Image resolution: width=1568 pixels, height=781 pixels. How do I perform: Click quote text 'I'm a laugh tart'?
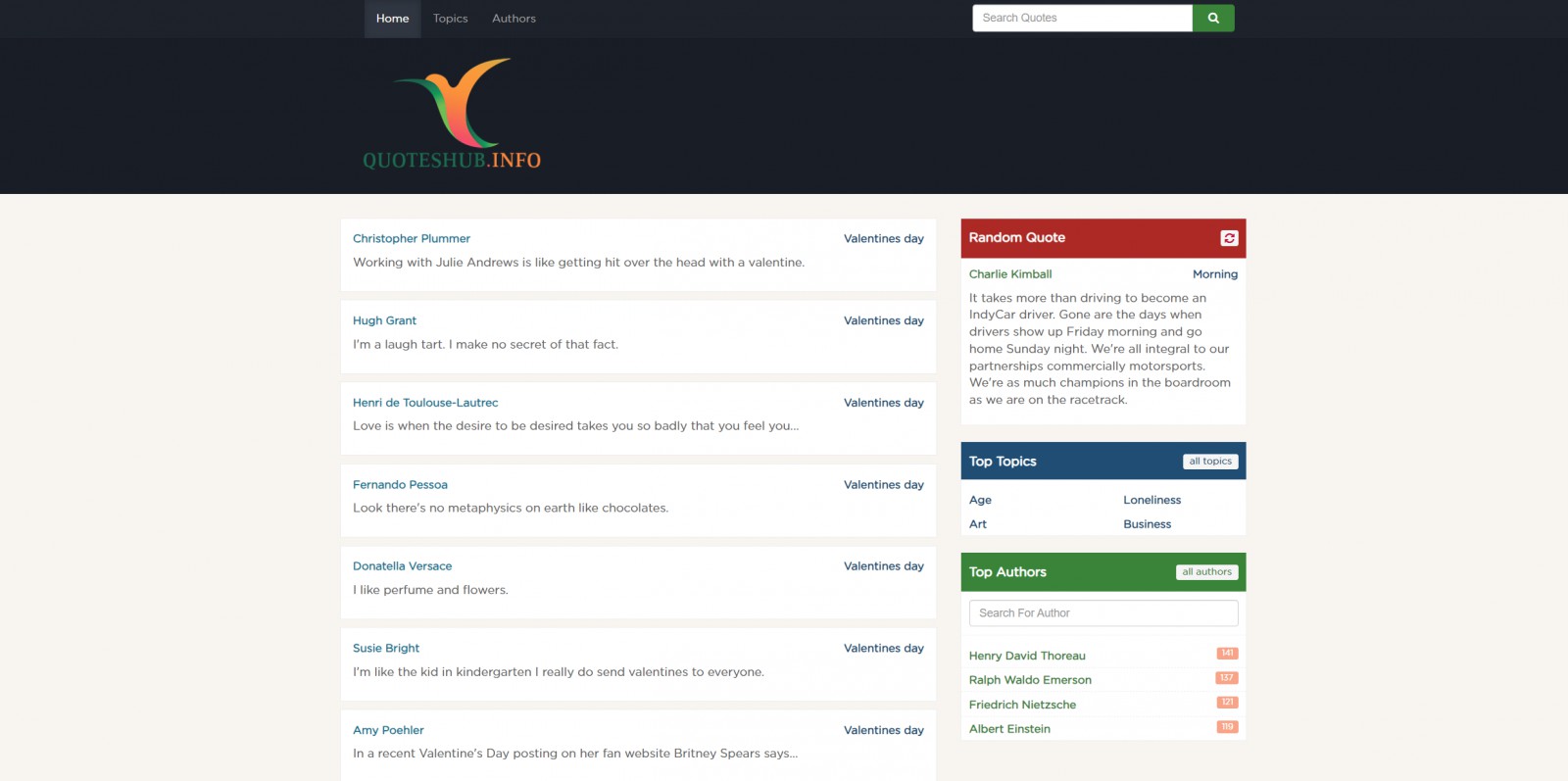tap(485, 345)
